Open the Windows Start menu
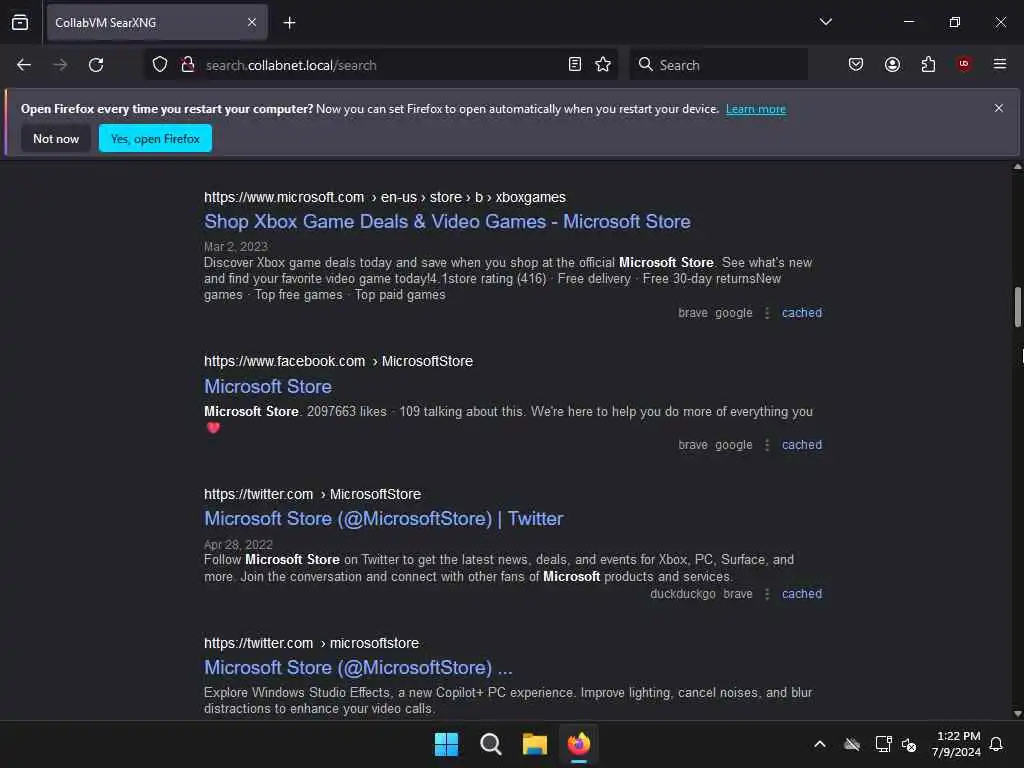1024x768 pixels. (447, 744)
